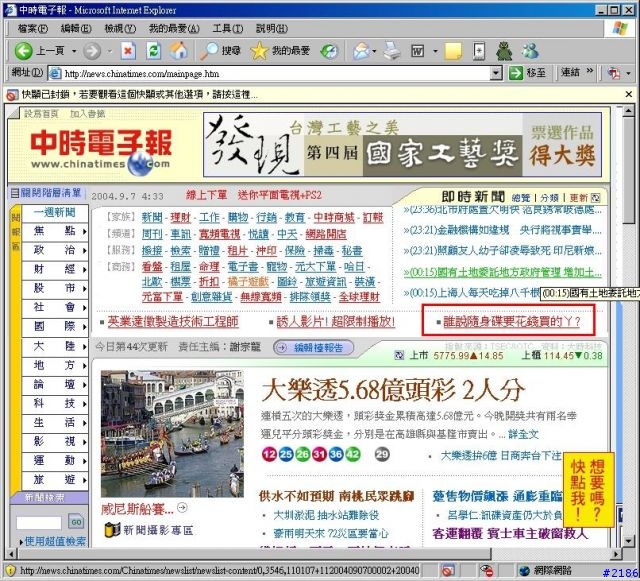Open the 工具(T) menu
Screen dimensions: 640x581
(228, 29)
